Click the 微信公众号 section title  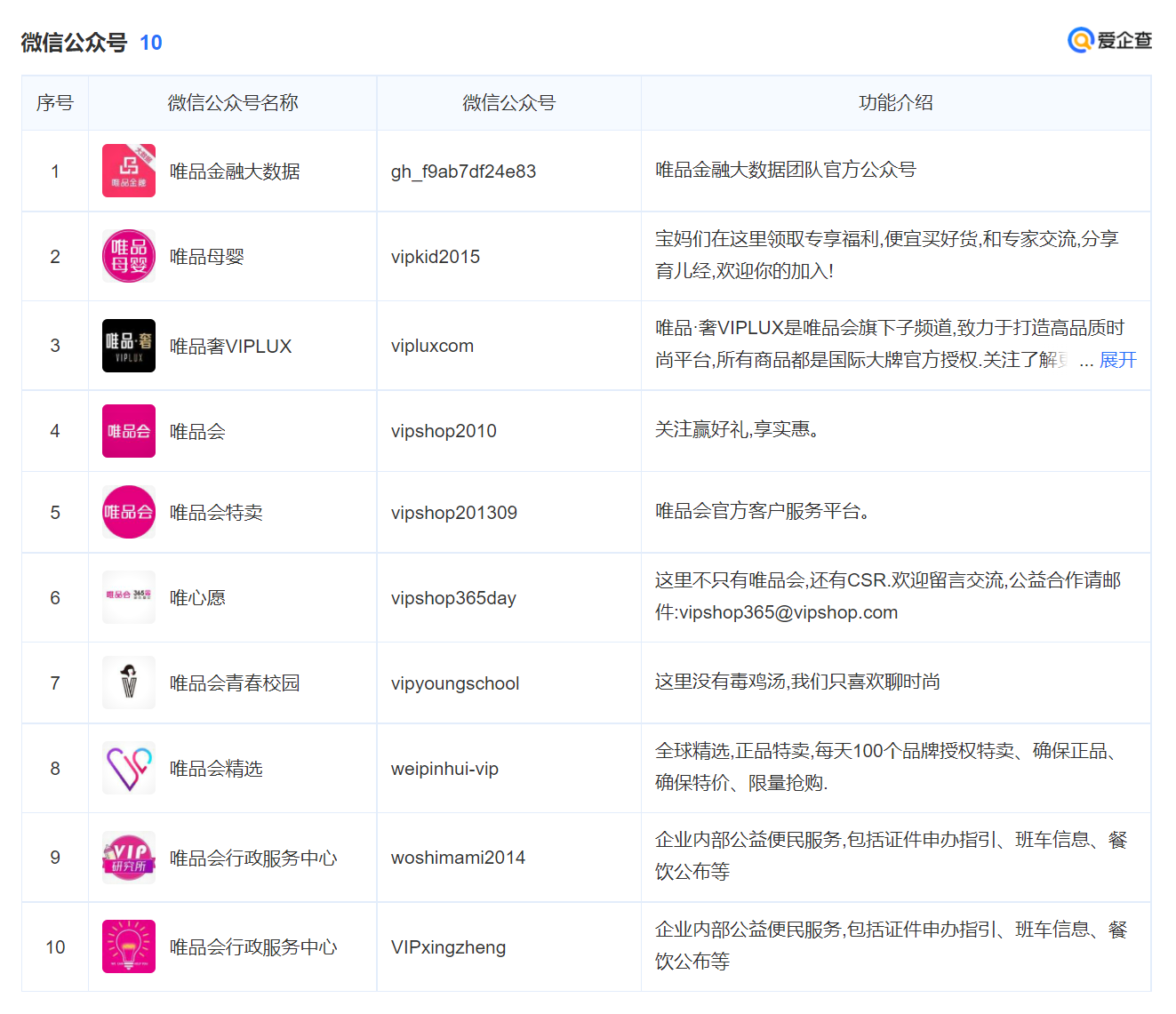pyautogui.click(x=74, y=43)
